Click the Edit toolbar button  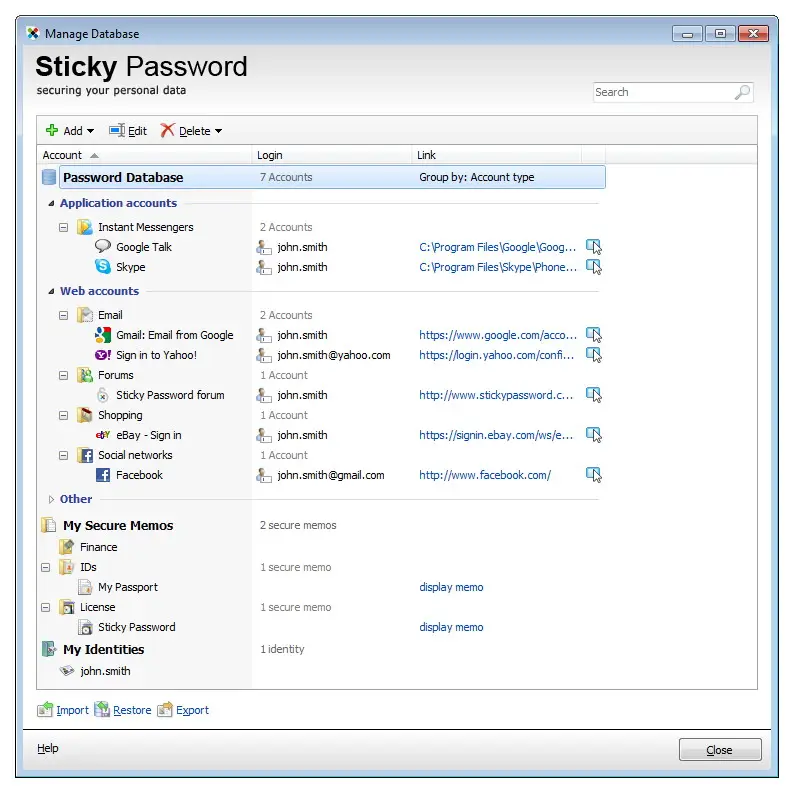pyautogui.click(x=128, y=131)
